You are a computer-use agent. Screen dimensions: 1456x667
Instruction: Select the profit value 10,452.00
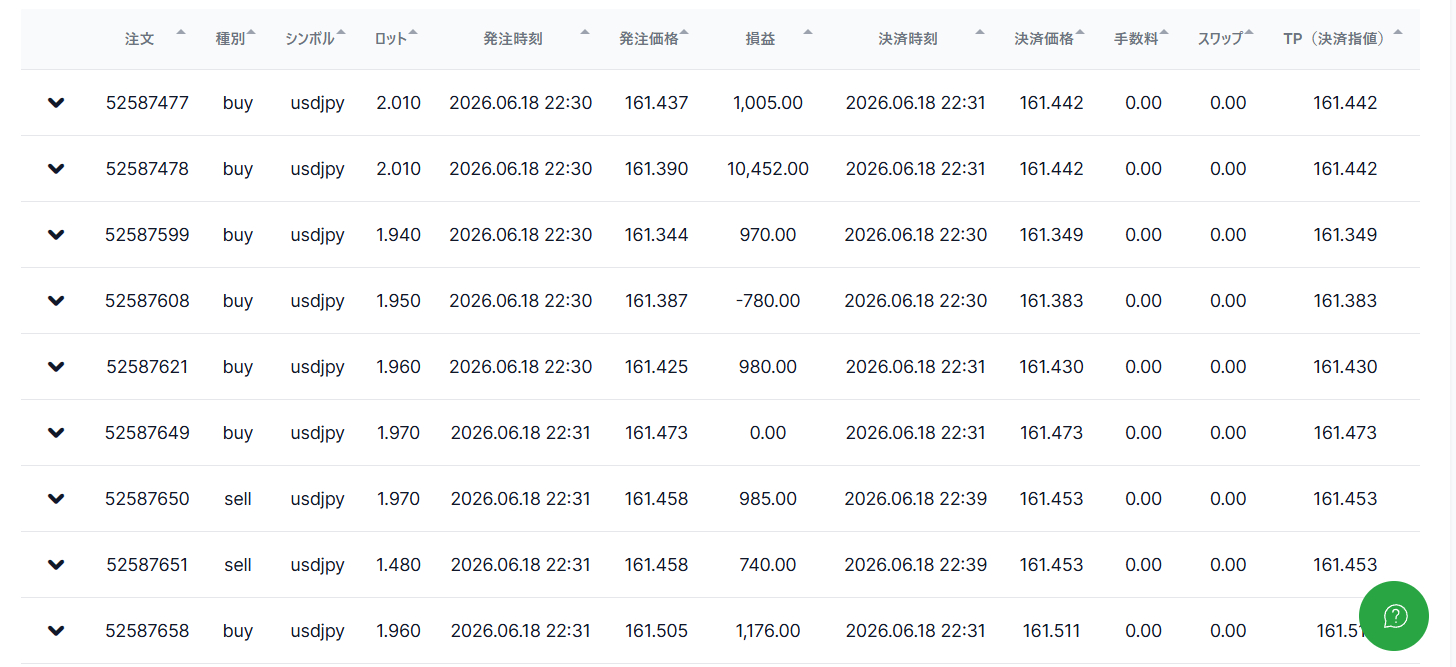(768, 169)
